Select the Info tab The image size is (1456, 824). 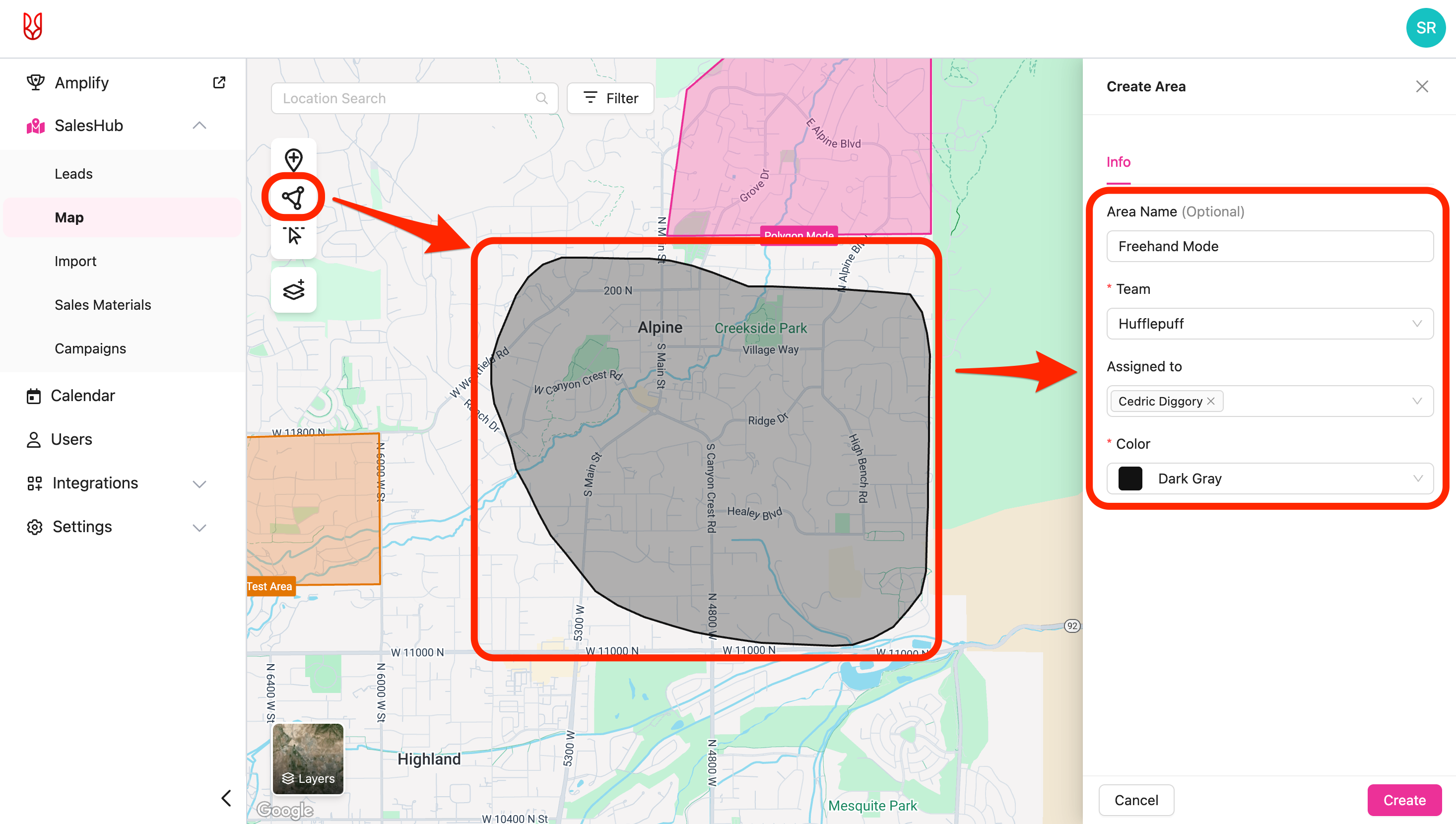[x=1118, y=162]
